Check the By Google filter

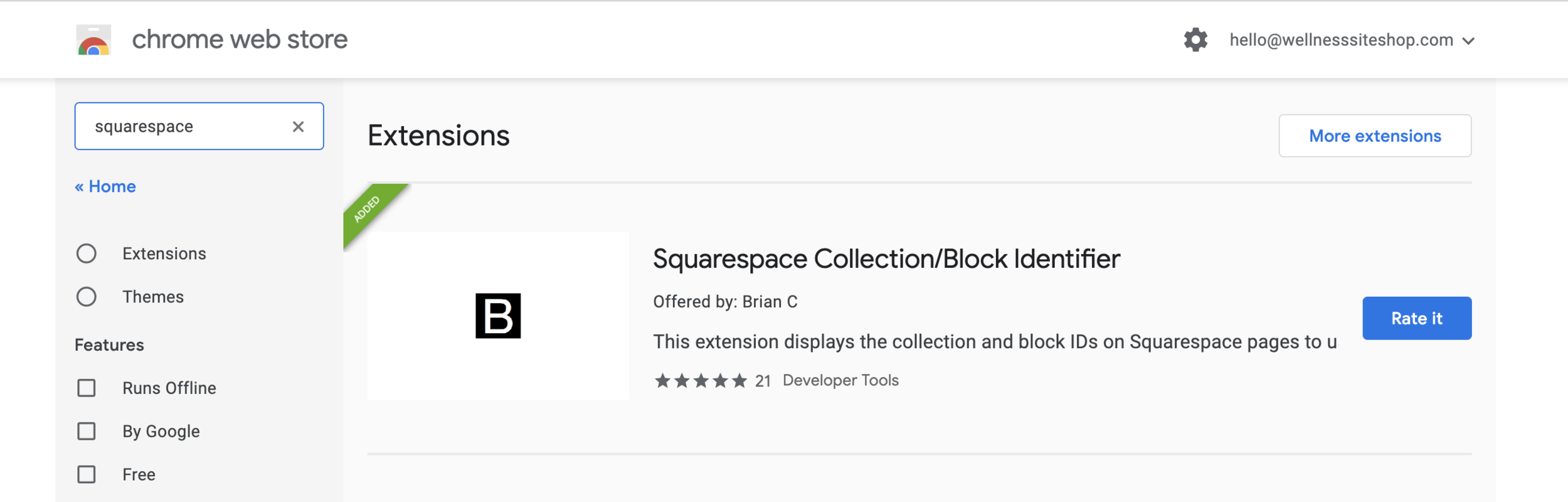pyautogui.click(x=87, y=431)
